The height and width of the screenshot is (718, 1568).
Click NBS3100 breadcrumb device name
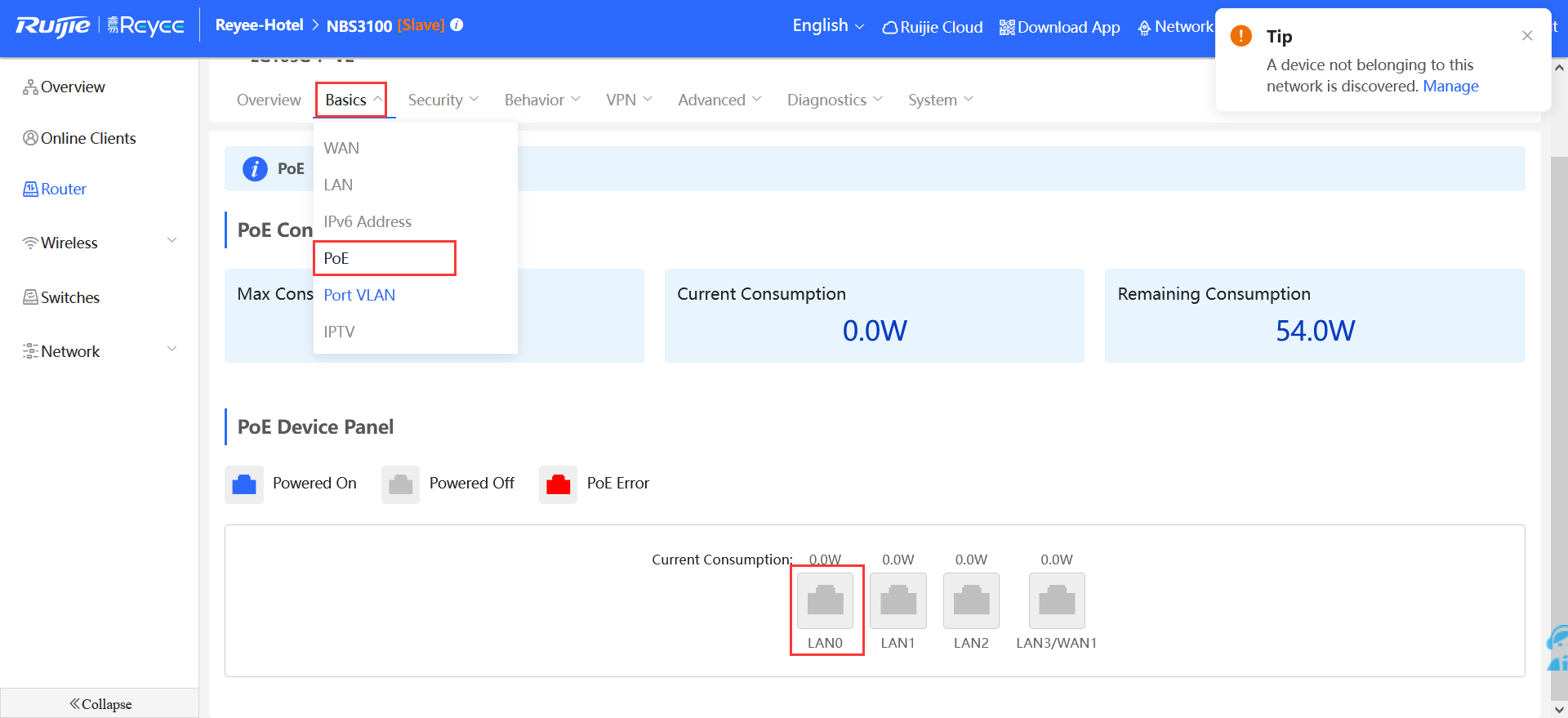359,26
